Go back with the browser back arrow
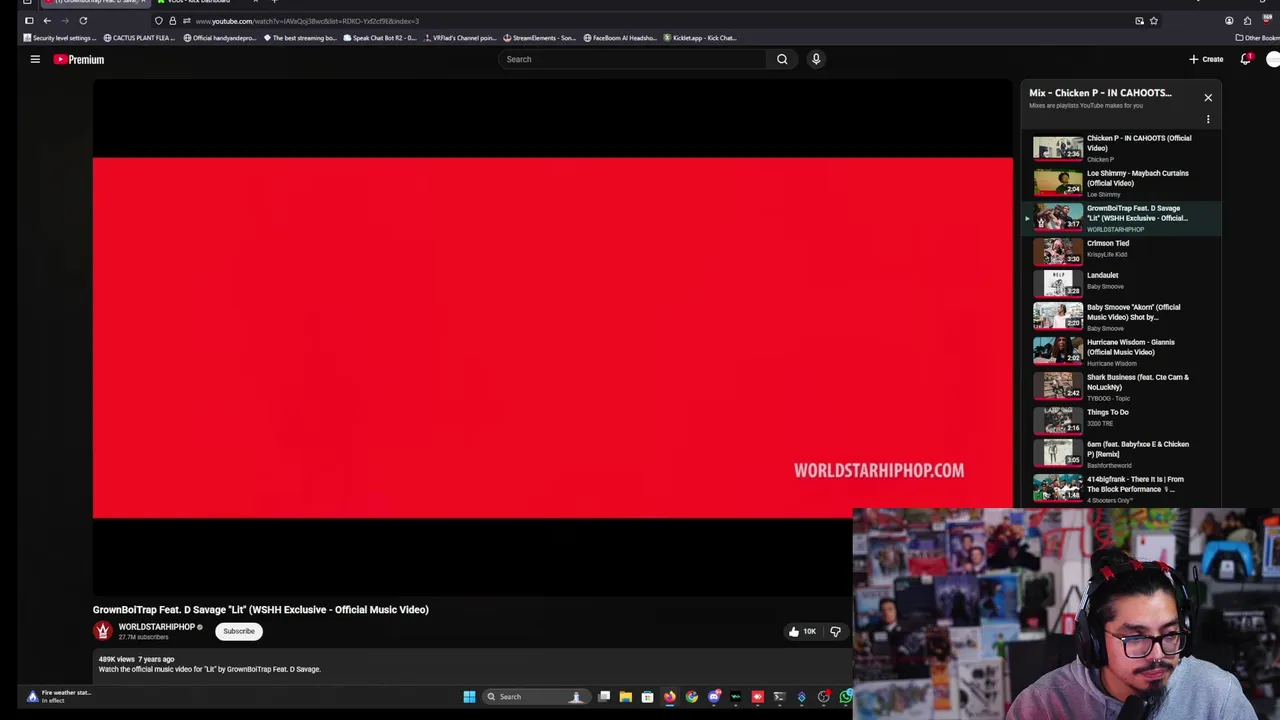The width and height of the screenshot is (1280, 720). (47, 20)
